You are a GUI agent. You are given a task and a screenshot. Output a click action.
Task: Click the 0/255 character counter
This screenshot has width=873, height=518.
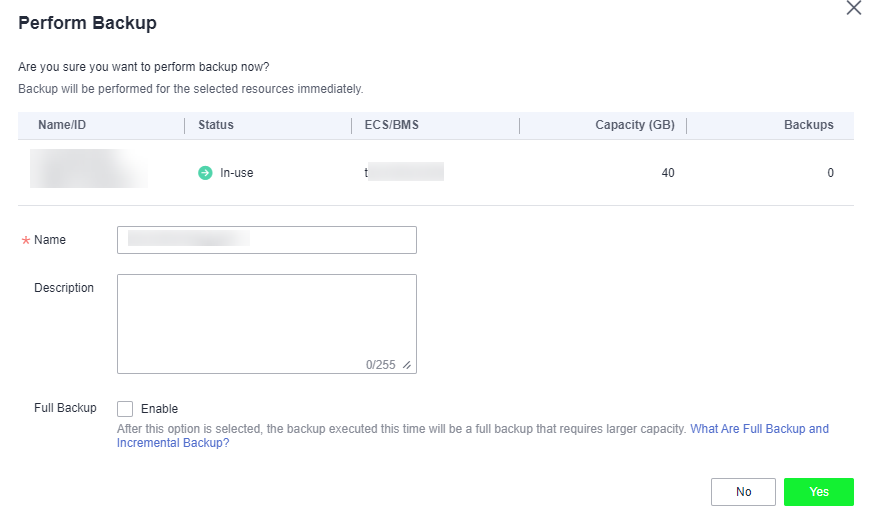coord(380,365)
